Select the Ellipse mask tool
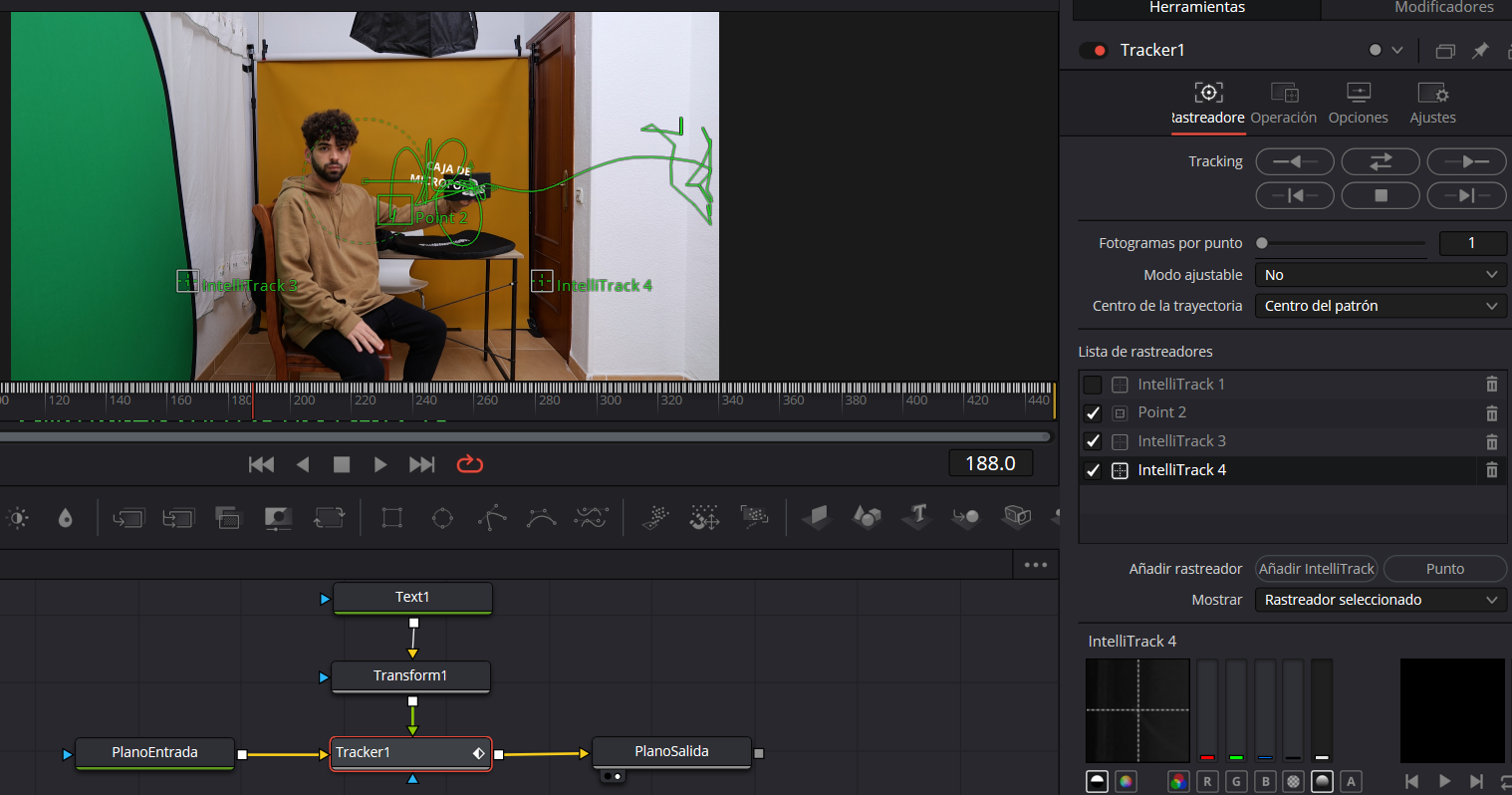 point(442,517)
